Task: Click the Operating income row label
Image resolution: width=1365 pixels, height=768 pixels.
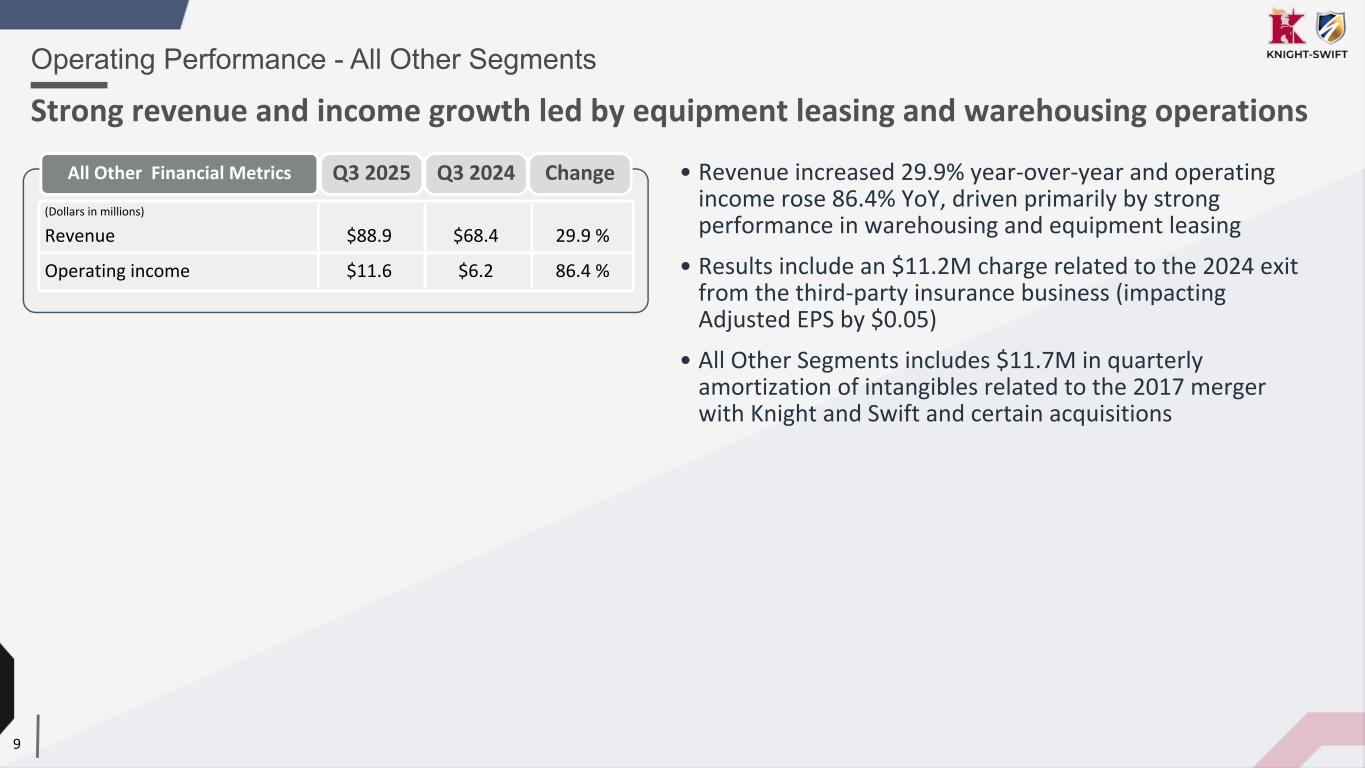Action: click(117, 271)
